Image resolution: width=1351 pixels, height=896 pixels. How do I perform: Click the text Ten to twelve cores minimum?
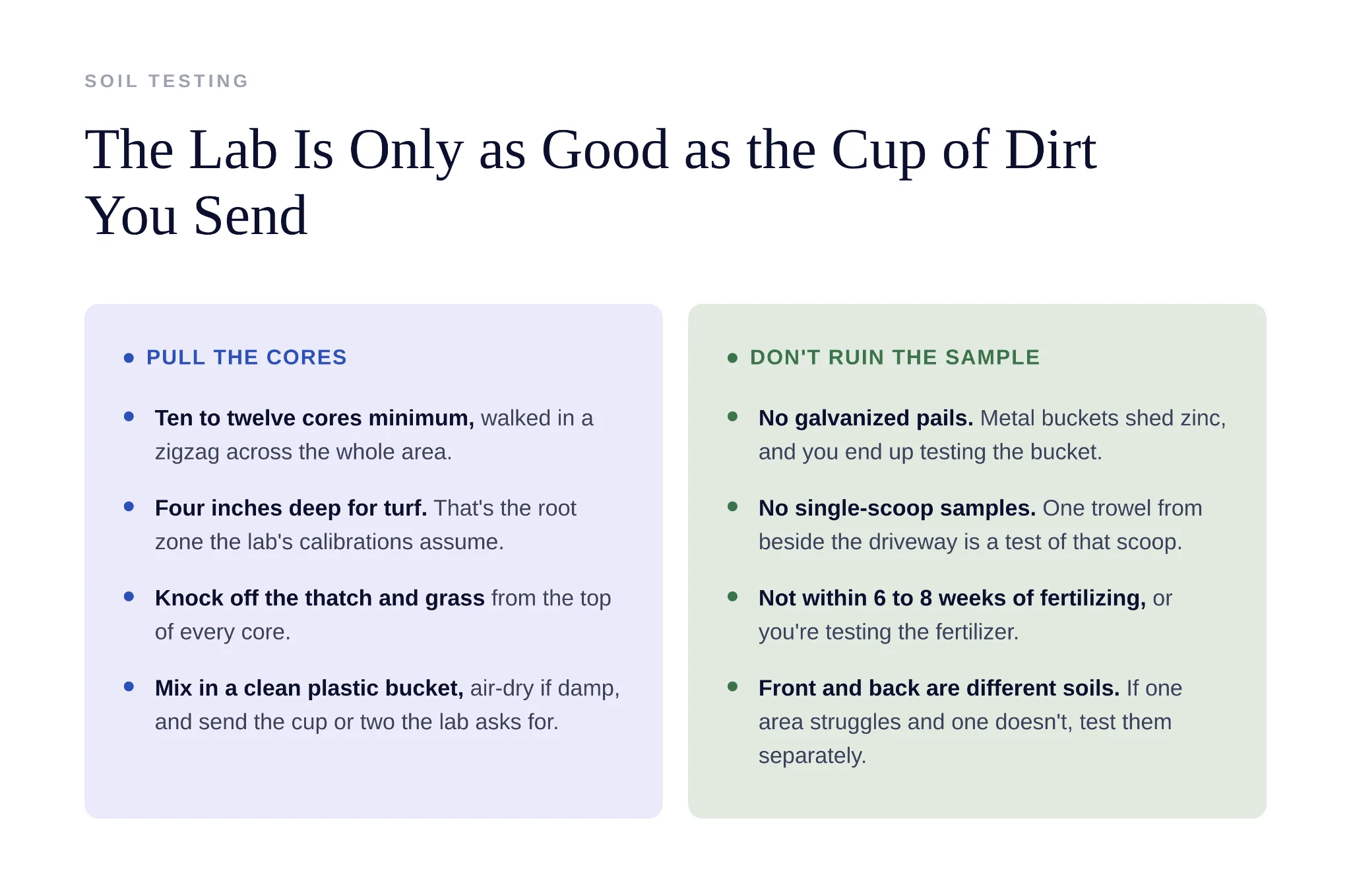pyautogui.click(x=315, y=418)
